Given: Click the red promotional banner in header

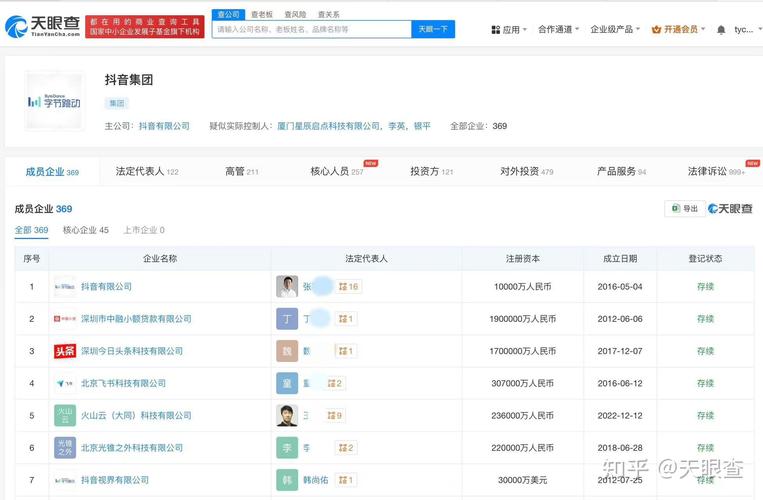Looking at the screenshot, I should click(145, 26).
